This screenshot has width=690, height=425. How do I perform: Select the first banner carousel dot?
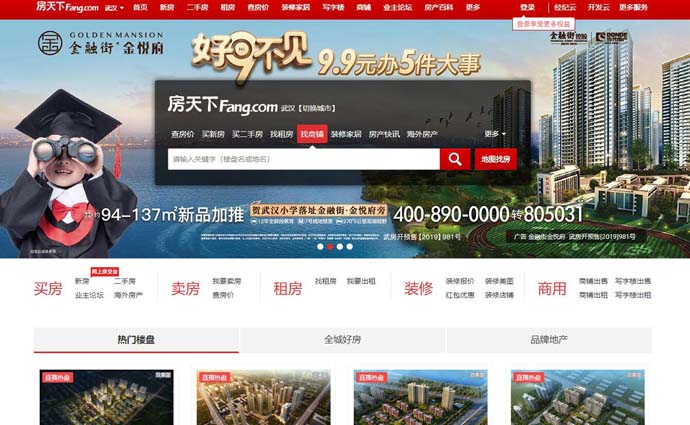pos(320,246)
